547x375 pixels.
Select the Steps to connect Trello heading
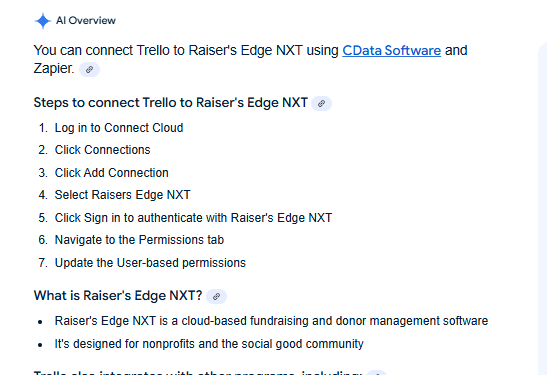171,103
